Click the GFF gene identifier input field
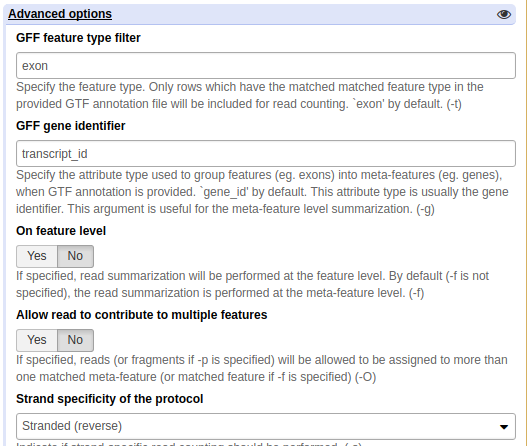 click(x=266, y=154)
